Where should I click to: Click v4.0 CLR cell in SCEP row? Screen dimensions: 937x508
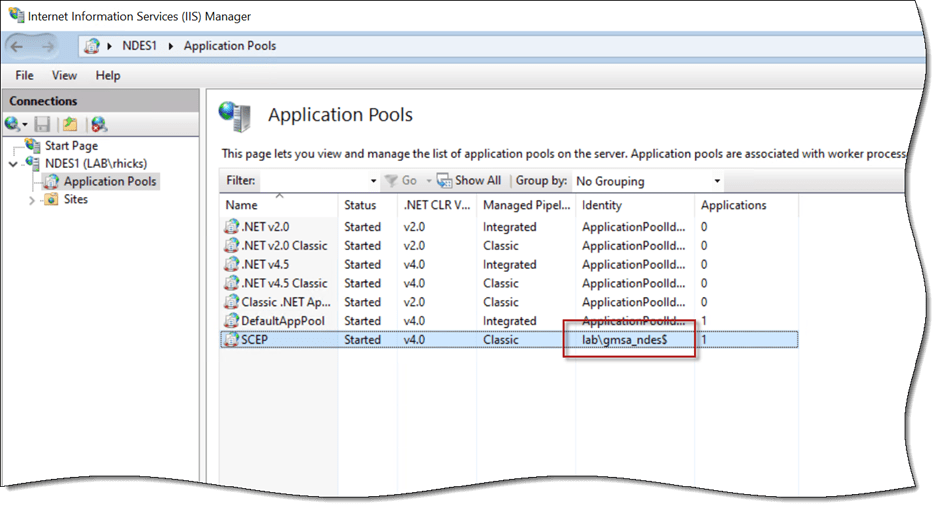[x=414, y=339]
